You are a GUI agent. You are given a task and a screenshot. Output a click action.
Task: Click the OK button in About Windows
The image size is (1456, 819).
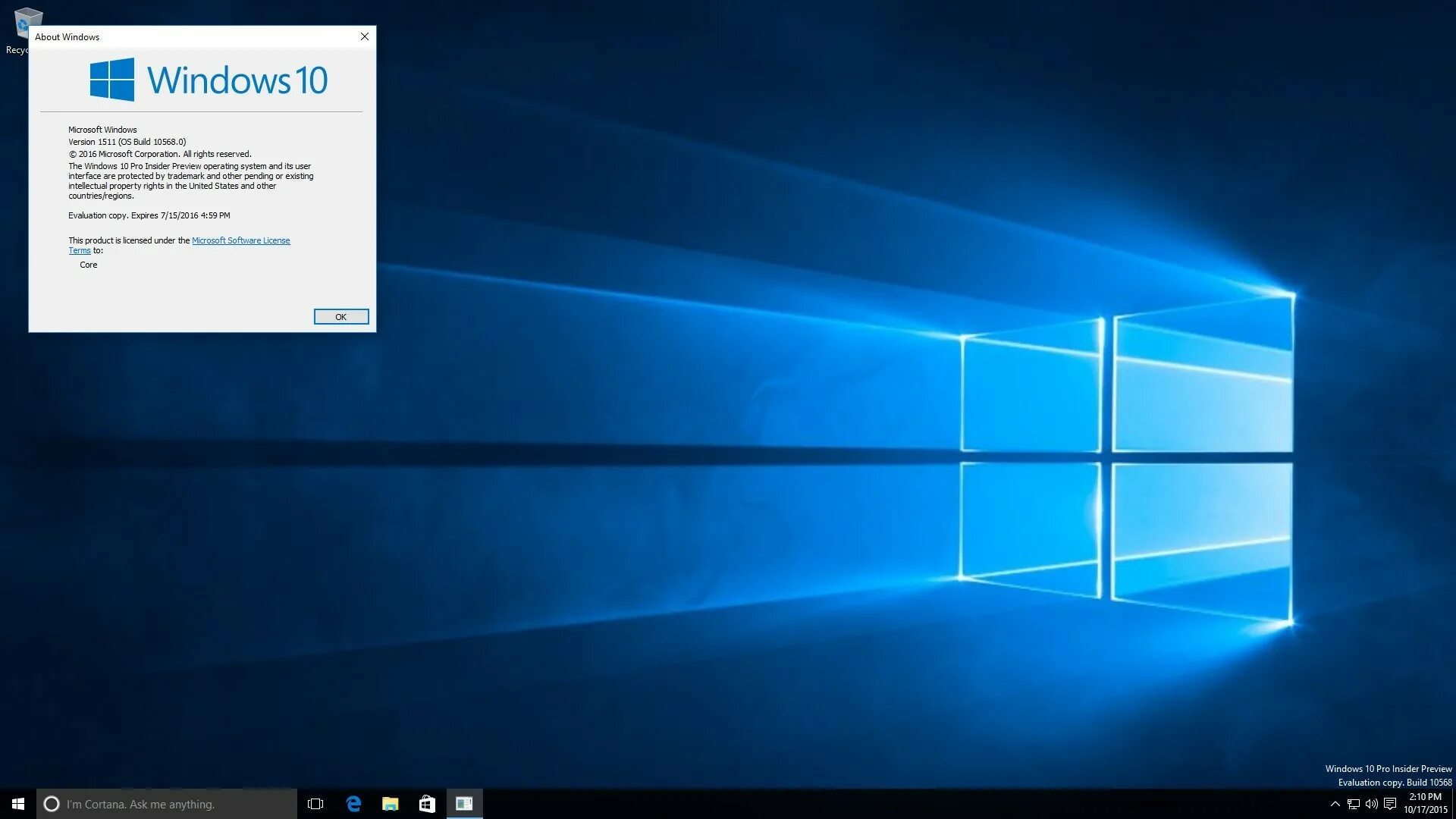(341, 317)
